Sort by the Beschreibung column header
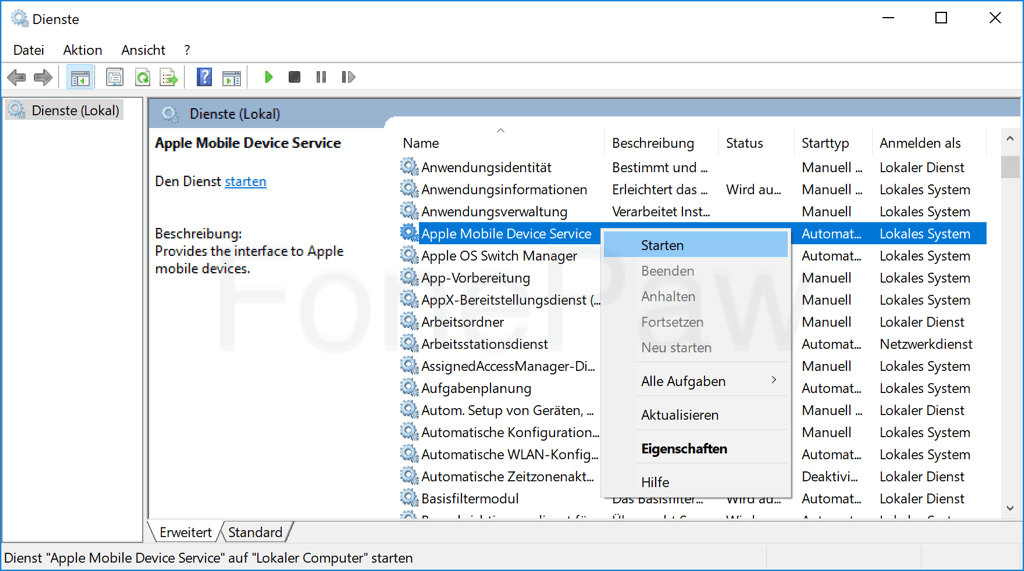Screen dimensions: 1024x571 click(x=661, y=143)
